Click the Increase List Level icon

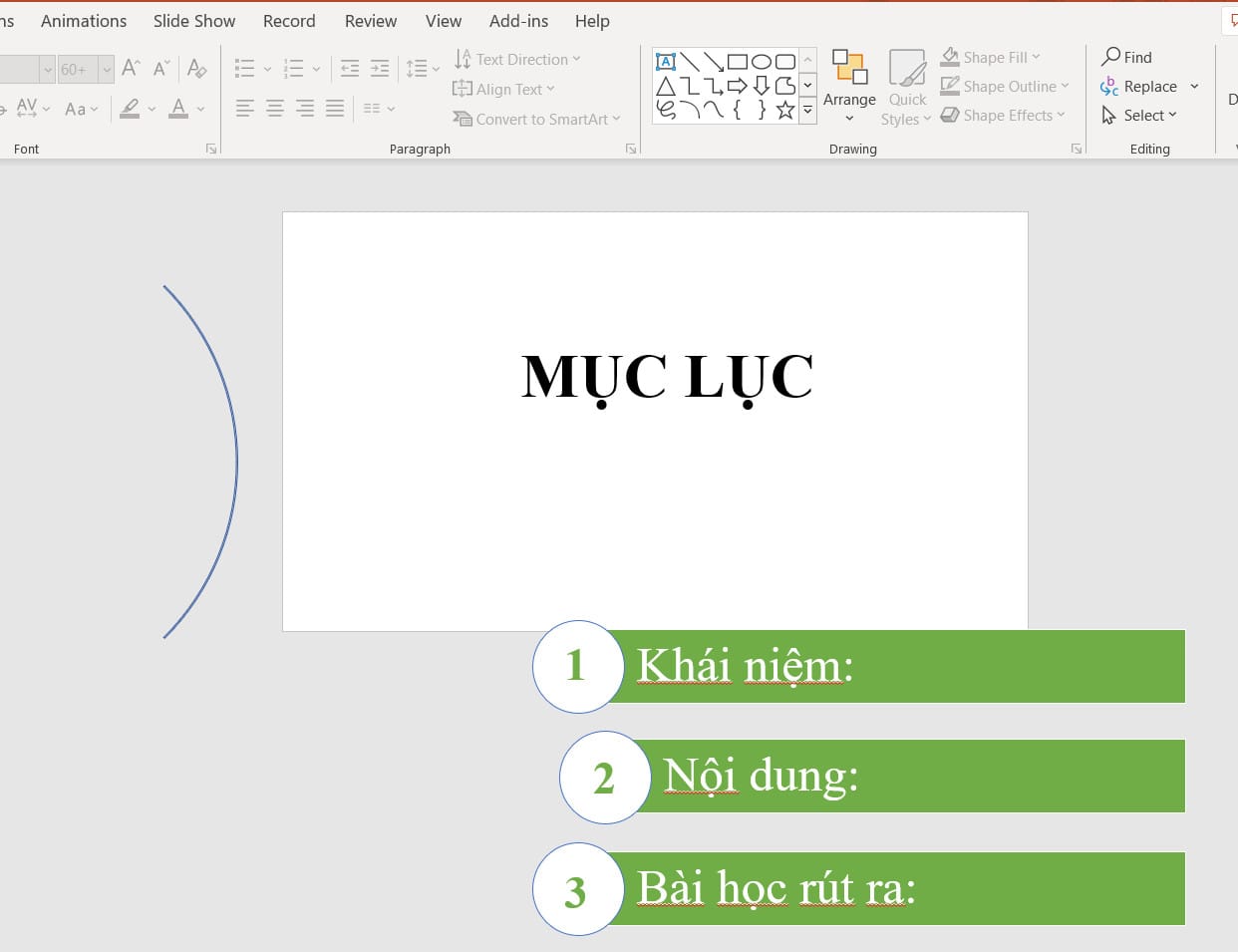coord(380,69)
